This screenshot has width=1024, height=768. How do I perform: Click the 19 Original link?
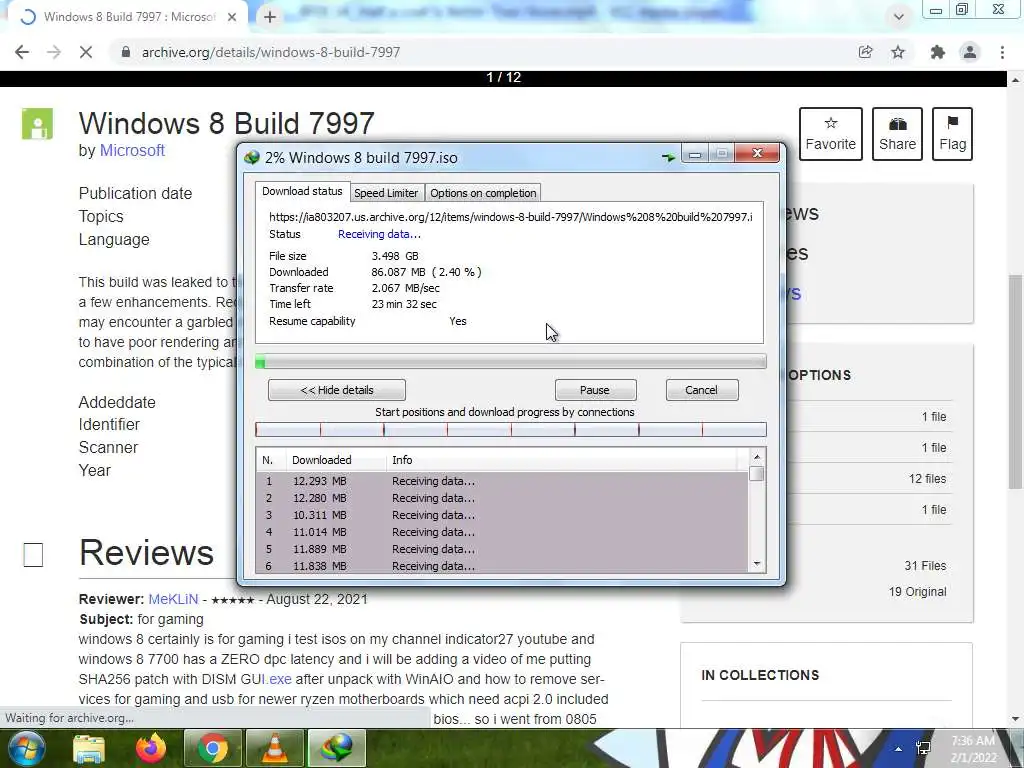[x=917, y=592]
